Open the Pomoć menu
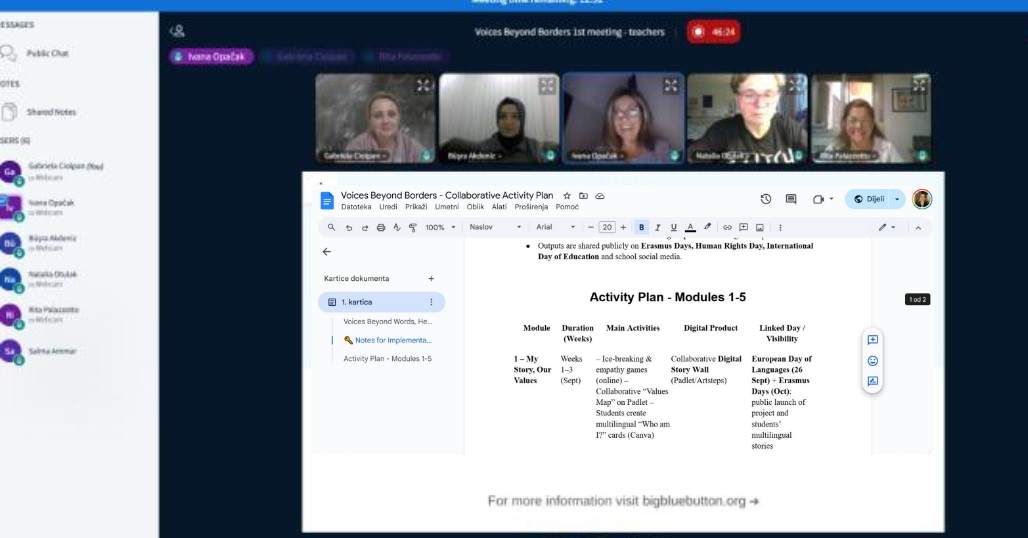The height and width of the screenshot is (538, 1028). [x=567, y=207]
